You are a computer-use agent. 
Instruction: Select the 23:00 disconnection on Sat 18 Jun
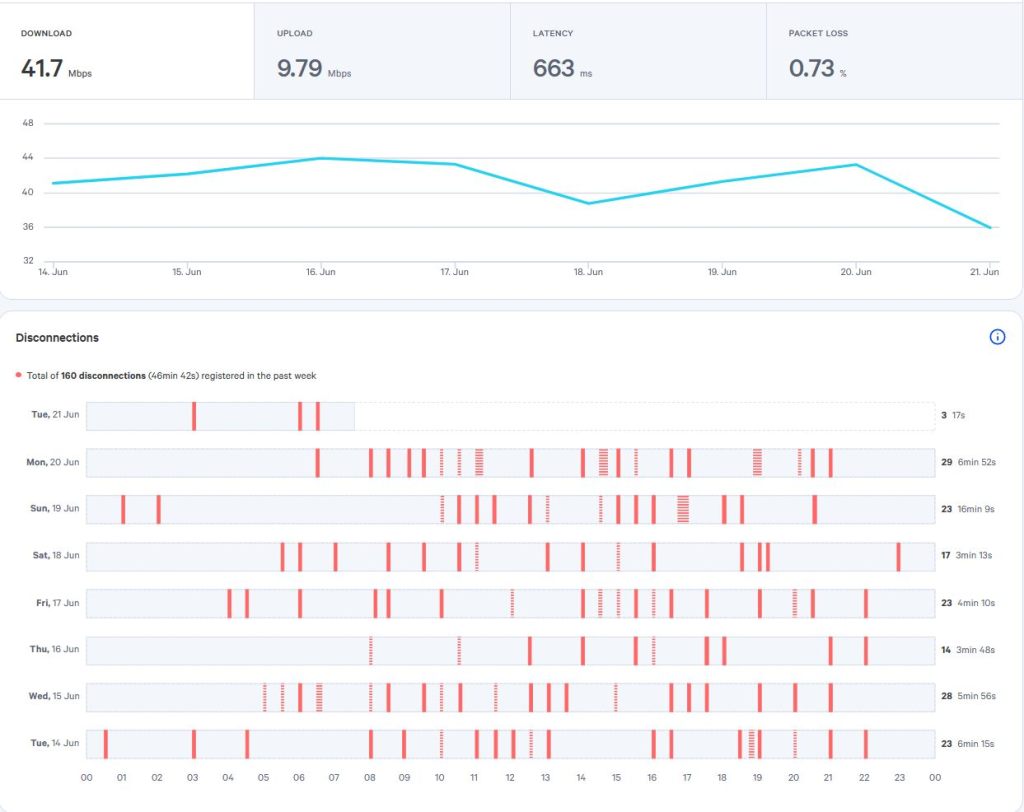[898, 556]
